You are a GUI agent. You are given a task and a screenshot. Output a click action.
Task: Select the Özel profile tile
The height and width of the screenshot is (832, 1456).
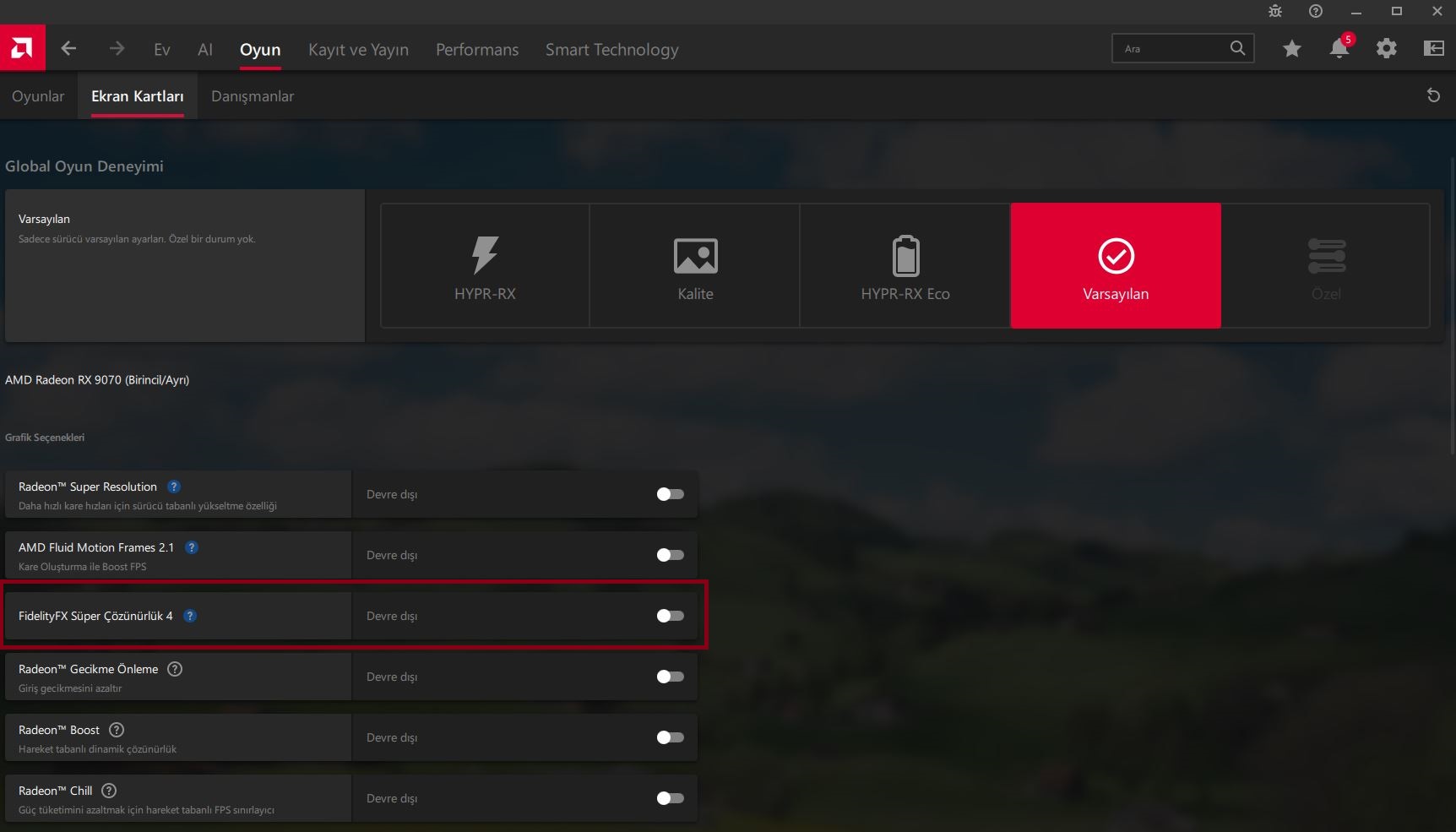coord(1326,265)
